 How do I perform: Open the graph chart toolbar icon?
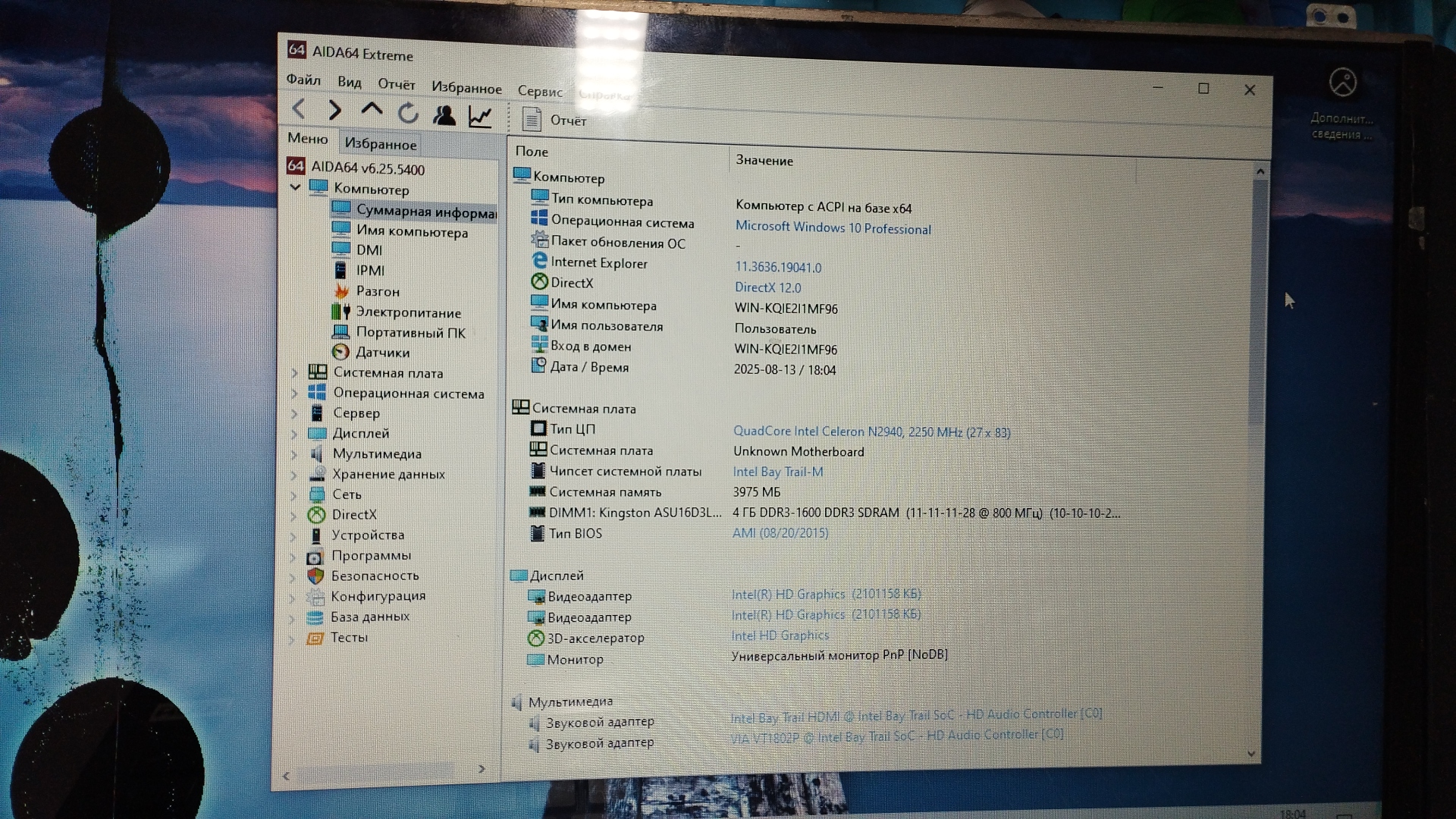point(480,117)
